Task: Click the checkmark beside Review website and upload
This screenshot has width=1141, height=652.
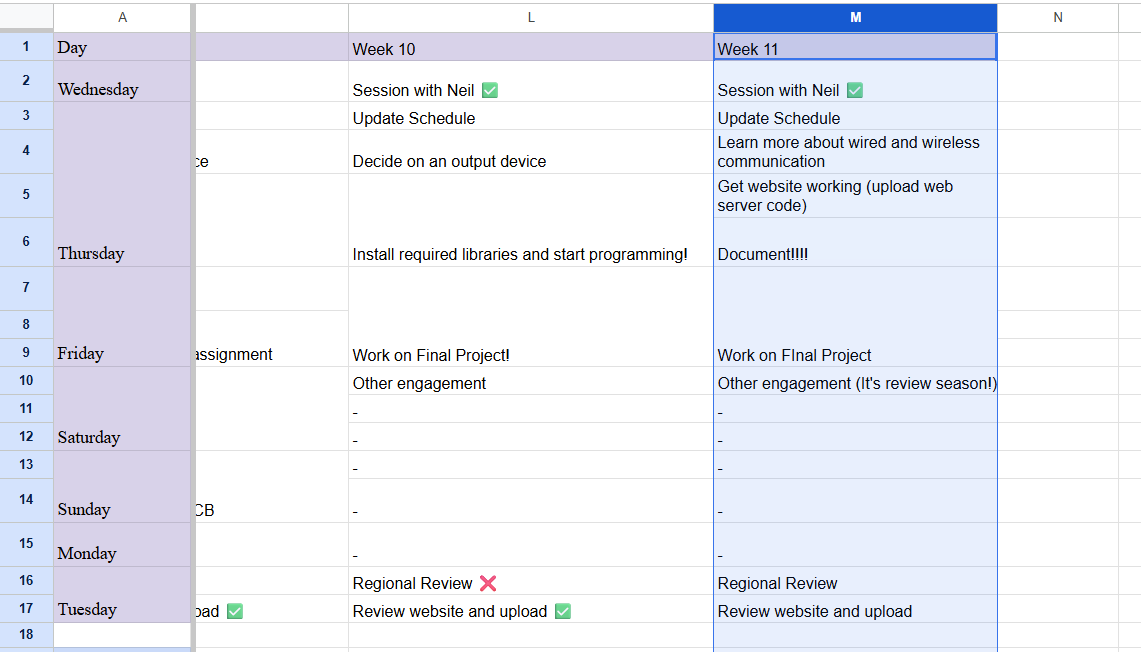Action: coord(562,611)
